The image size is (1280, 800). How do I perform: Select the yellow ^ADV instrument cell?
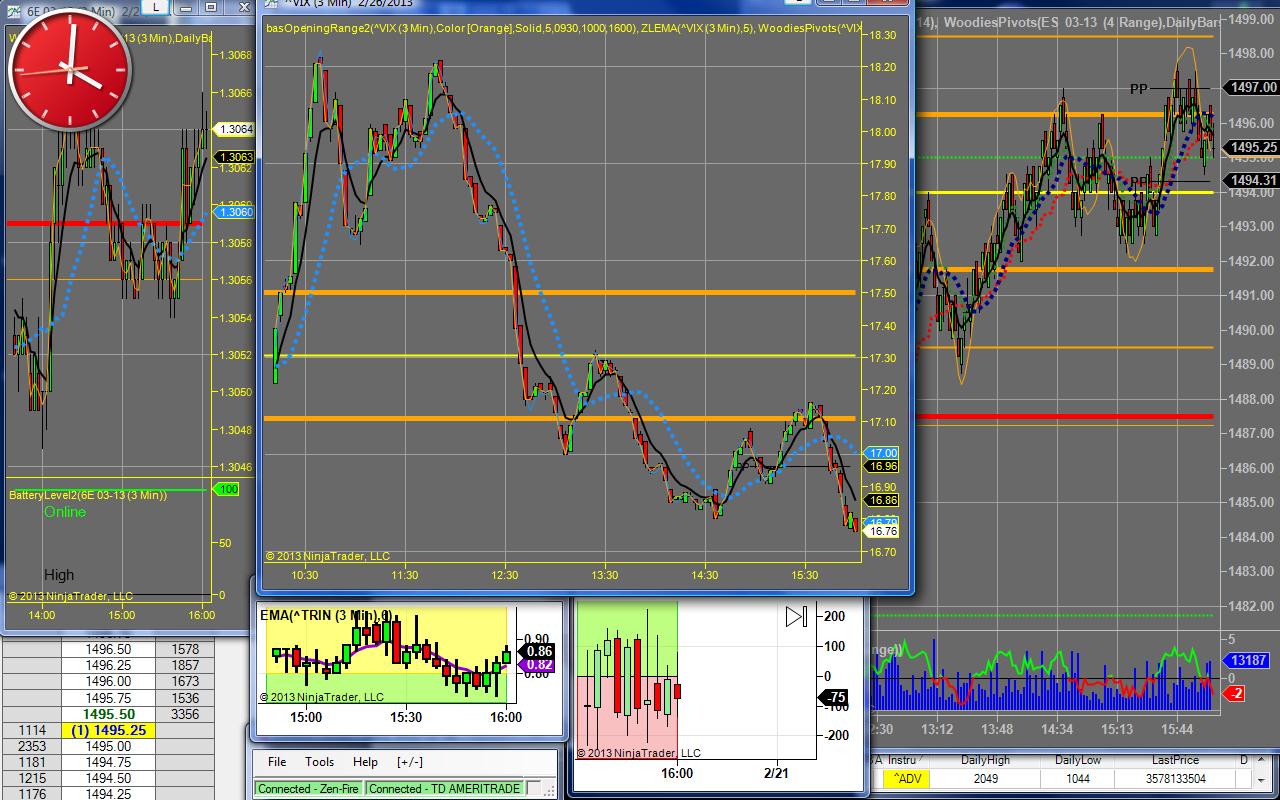pyautogui.click(x=908, y=779)
